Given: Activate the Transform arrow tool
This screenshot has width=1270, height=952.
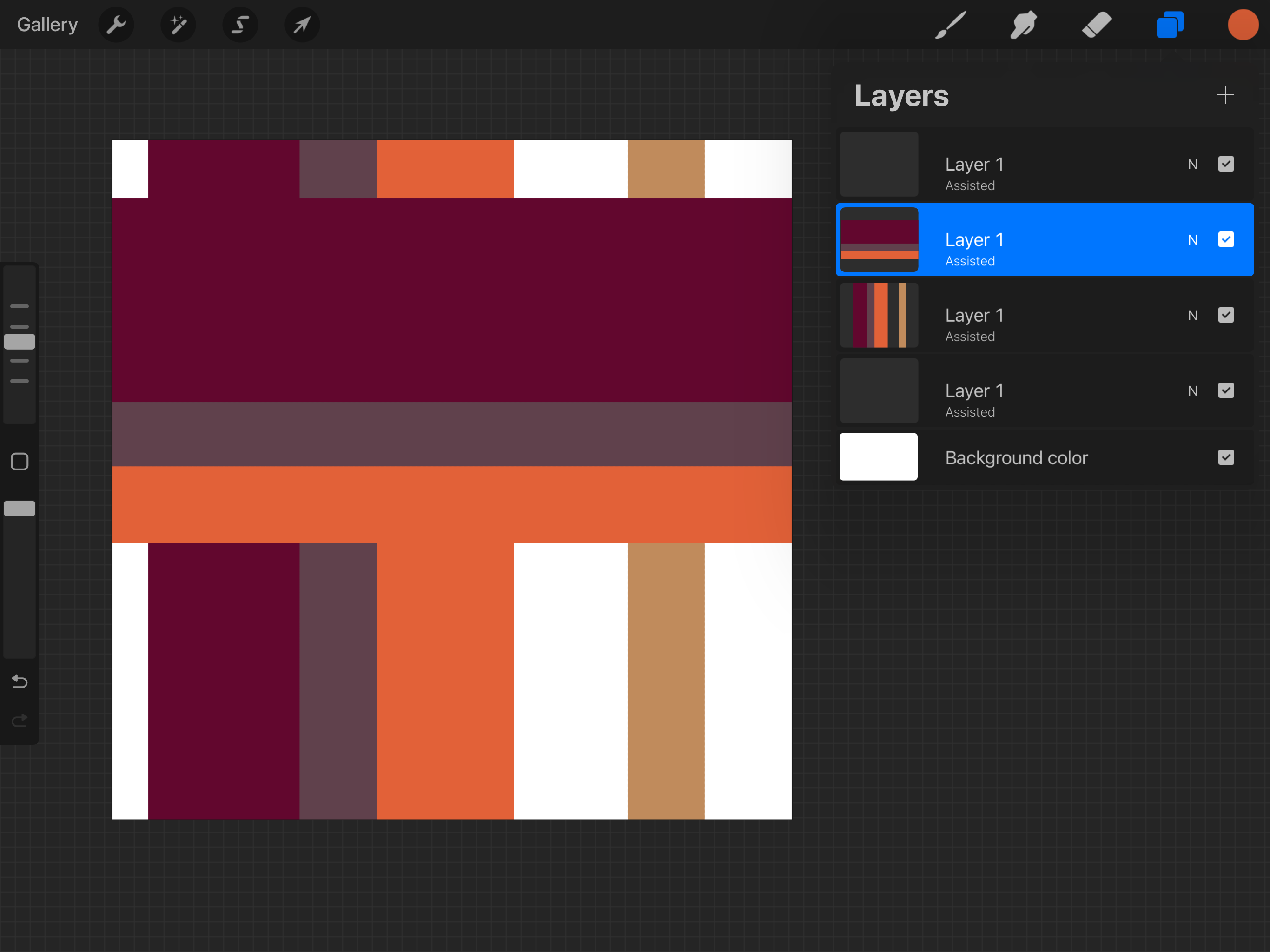Looking at the screenshot, I should pyautogui.click(x=302, y=25).
